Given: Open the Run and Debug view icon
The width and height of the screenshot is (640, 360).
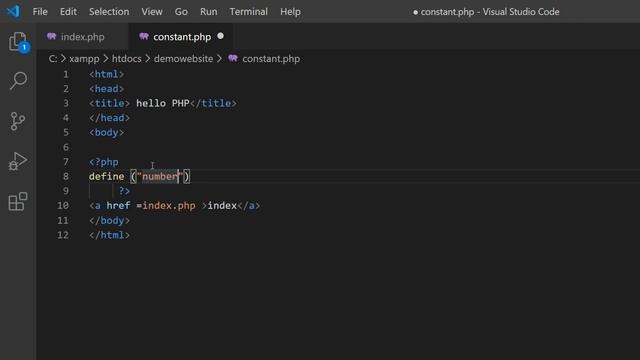Looking at the screenshot, I should (18, 161).
